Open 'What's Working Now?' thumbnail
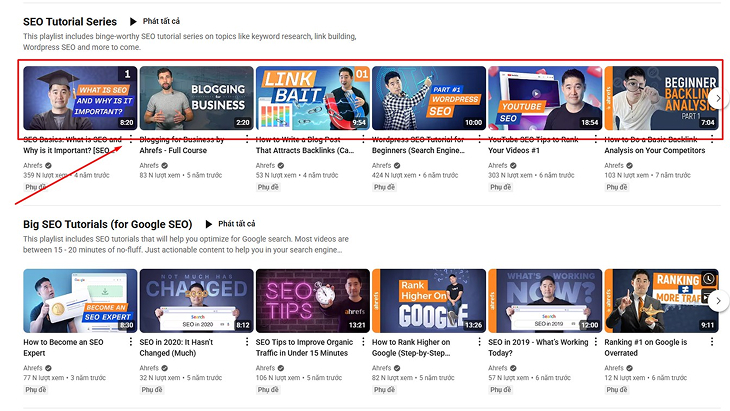 [x=545, y=301]
